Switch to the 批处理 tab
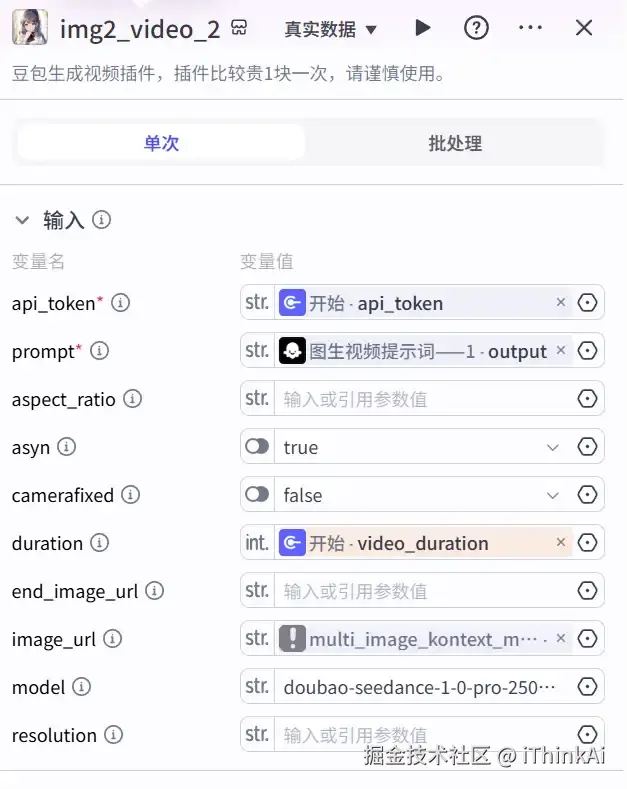Image resolution: width=627 pixels, height=789 pixels. point(455,143)
